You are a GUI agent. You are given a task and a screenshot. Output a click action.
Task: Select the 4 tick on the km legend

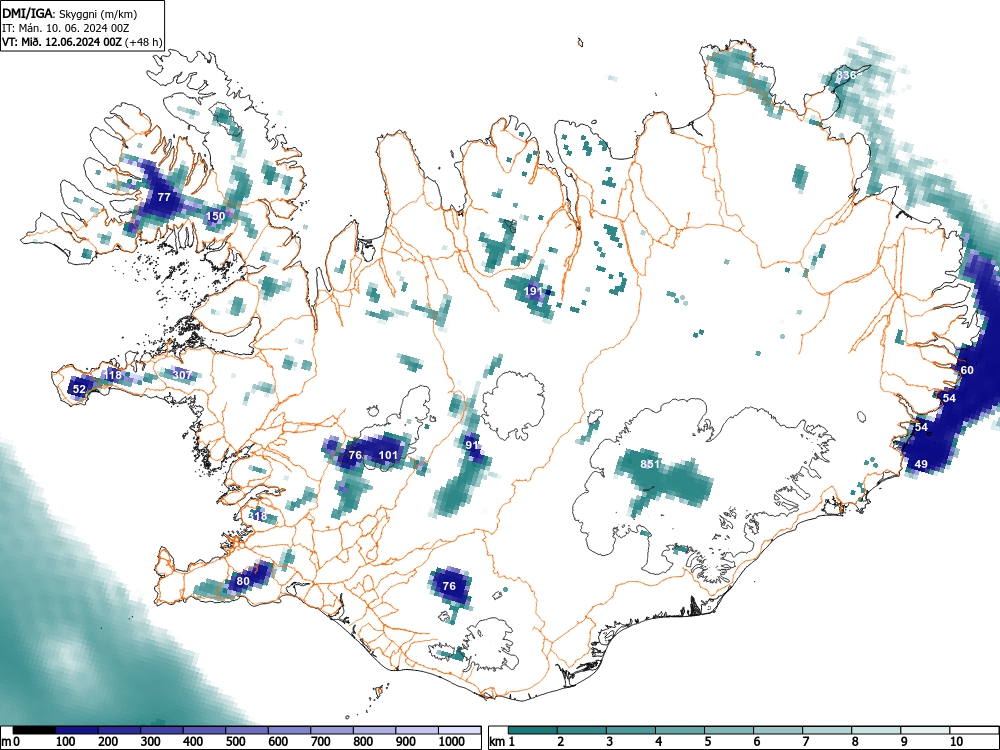point(658,742)
